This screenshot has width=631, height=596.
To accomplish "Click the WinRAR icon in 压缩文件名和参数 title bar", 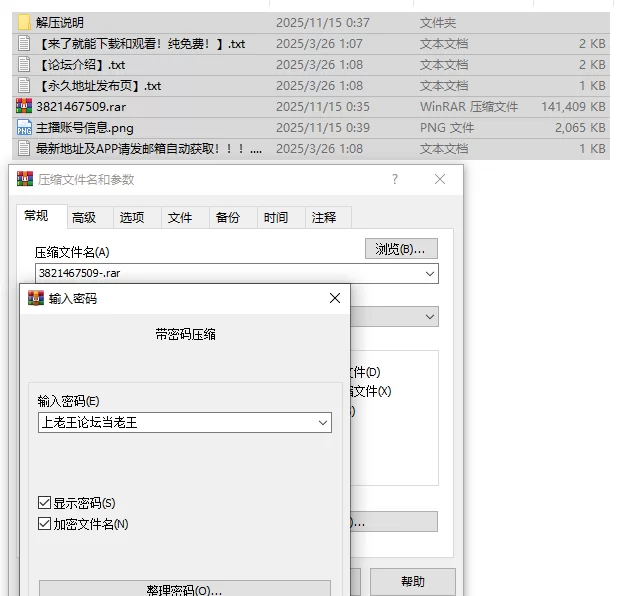I will pyautogui.click(x=25, y=179).
